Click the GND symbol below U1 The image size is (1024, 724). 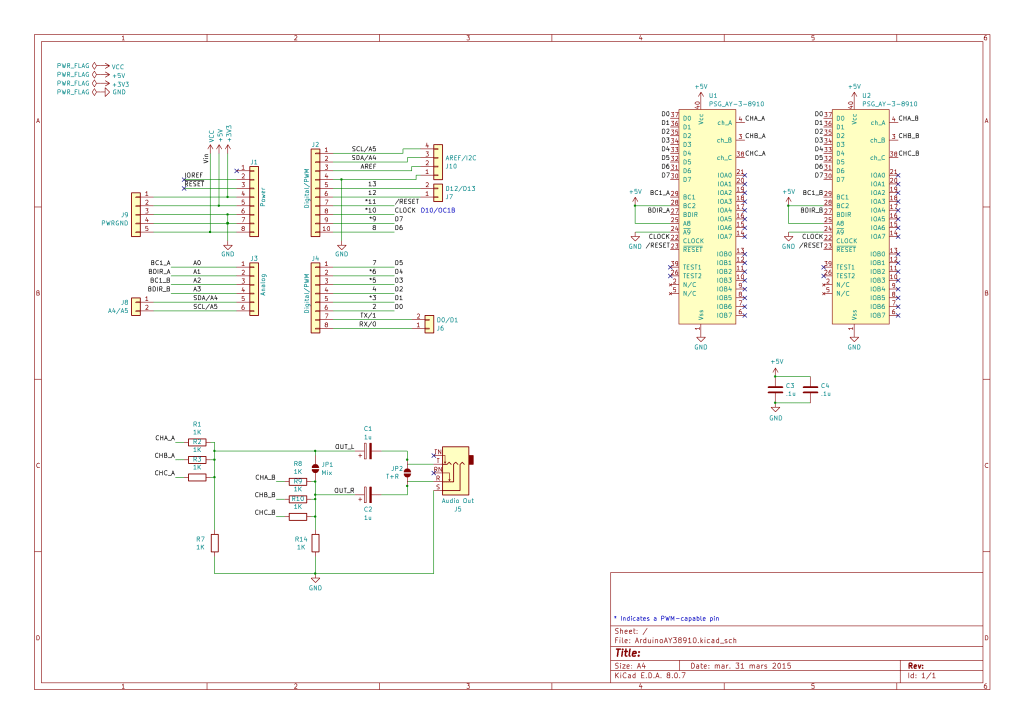coord(701,342)
